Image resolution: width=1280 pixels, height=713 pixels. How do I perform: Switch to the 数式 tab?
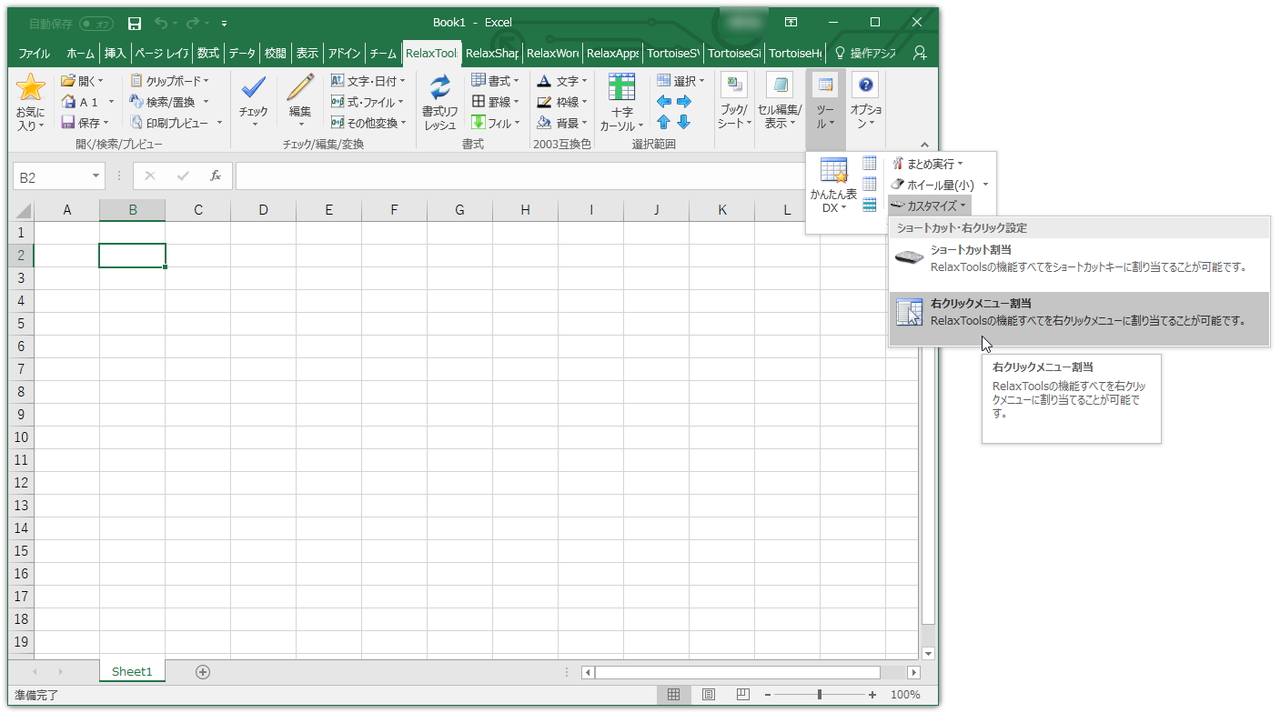(208, 53)
